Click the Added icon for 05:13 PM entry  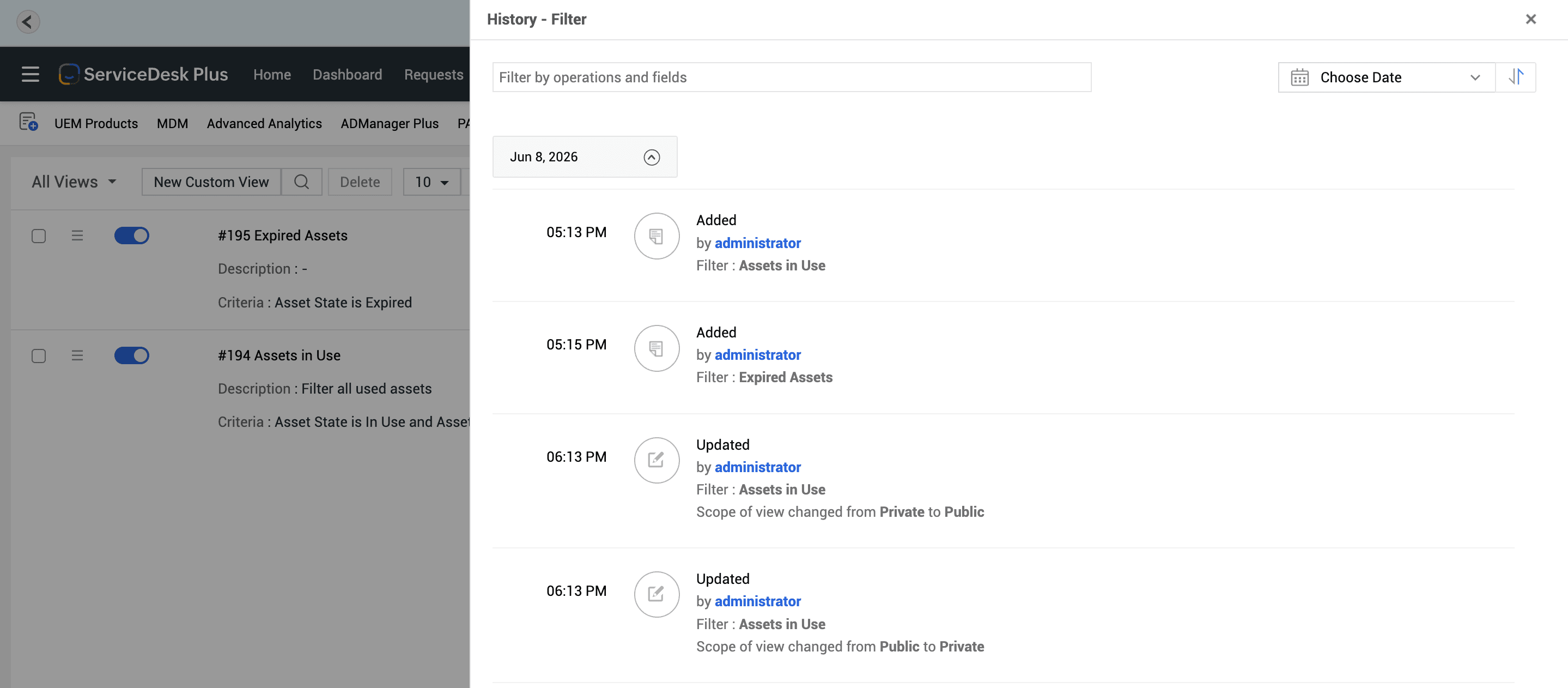[656, 236]
